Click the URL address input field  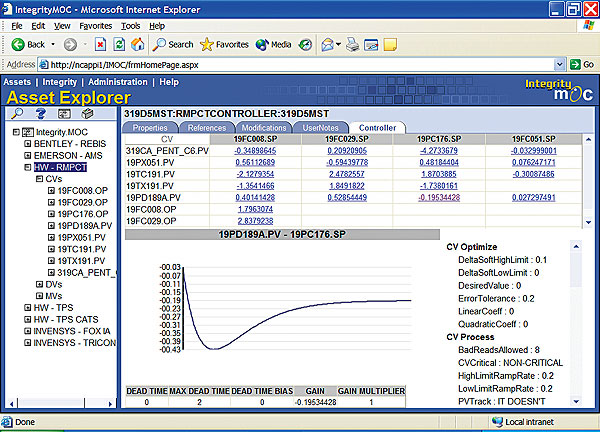click(297, 65)
